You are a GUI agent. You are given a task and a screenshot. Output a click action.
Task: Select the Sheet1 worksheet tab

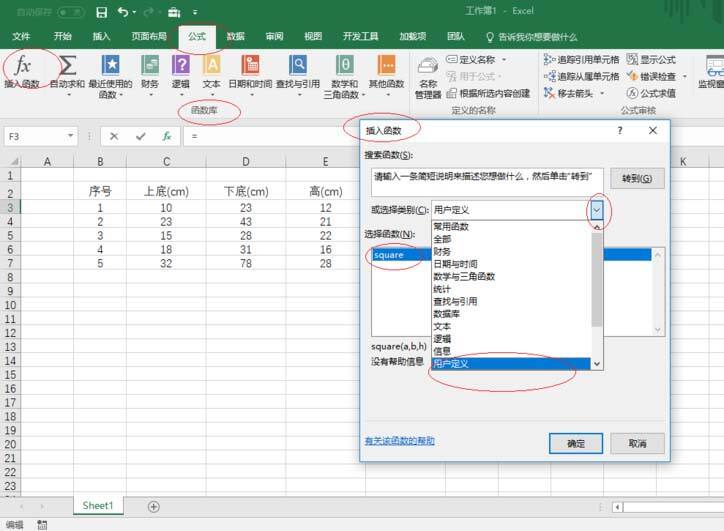click(98, 506)
